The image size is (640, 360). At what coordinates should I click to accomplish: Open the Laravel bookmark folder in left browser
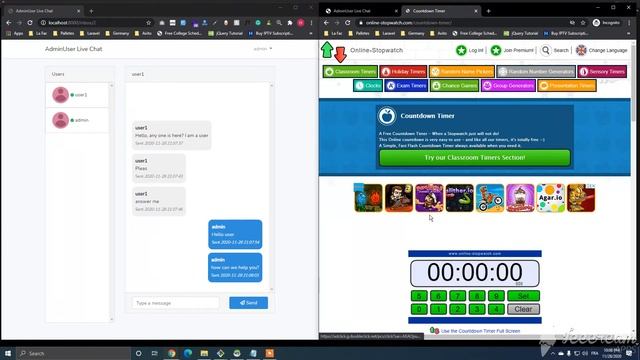90,33
